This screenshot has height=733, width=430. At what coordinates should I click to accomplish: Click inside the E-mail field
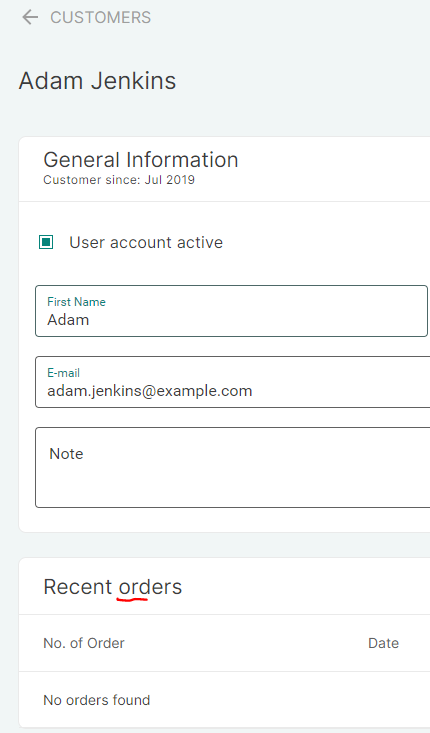(232, 382)
